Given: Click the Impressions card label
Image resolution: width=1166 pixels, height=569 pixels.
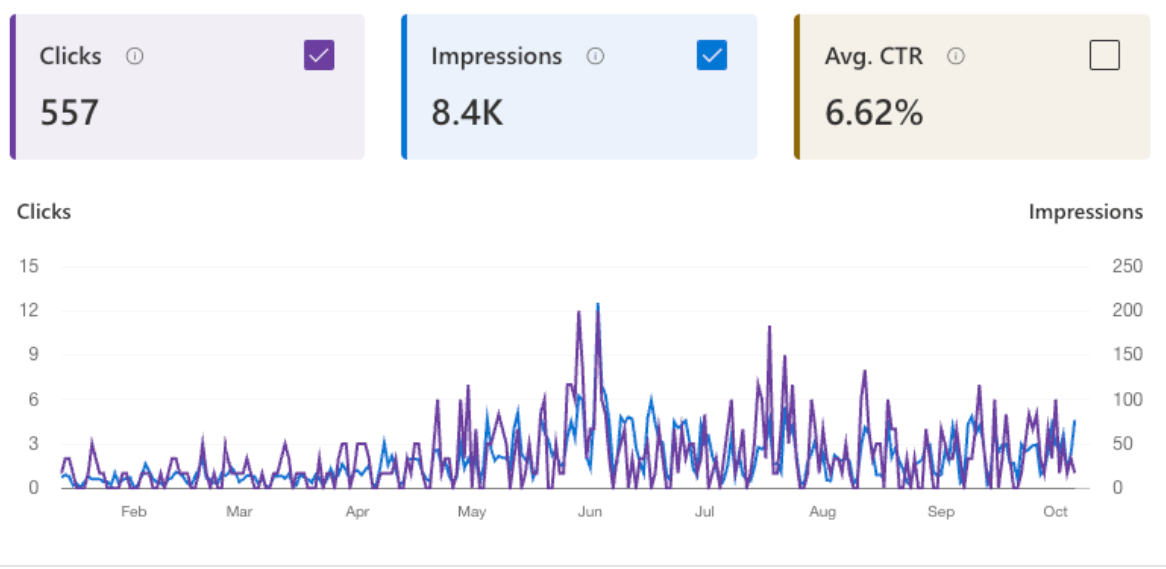Looking at the screenshot, I should (496, 57).
